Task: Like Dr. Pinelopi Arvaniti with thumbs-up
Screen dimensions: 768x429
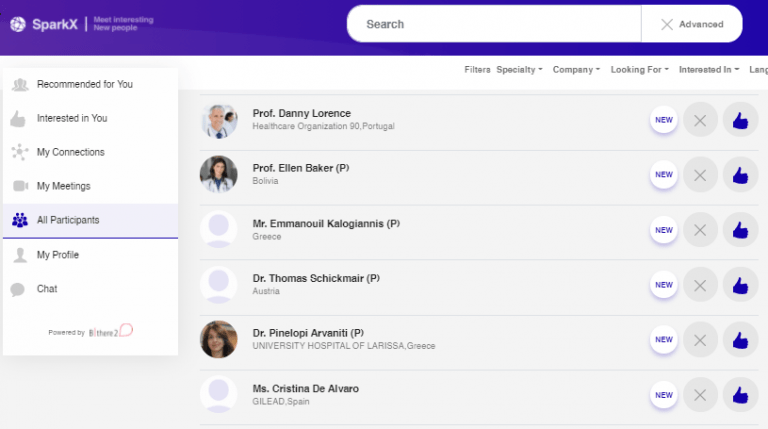Action: click(740, 340)
